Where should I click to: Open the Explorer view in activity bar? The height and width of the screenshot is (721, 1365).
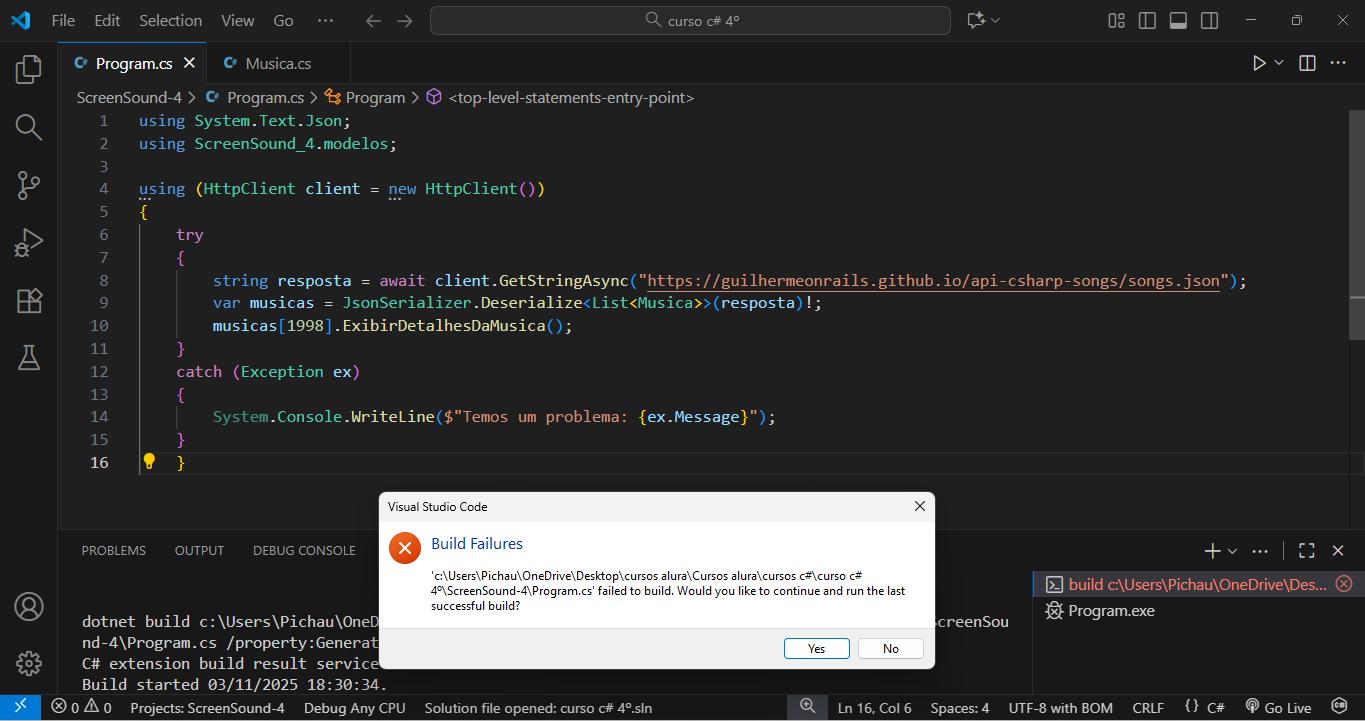(29, 69)
